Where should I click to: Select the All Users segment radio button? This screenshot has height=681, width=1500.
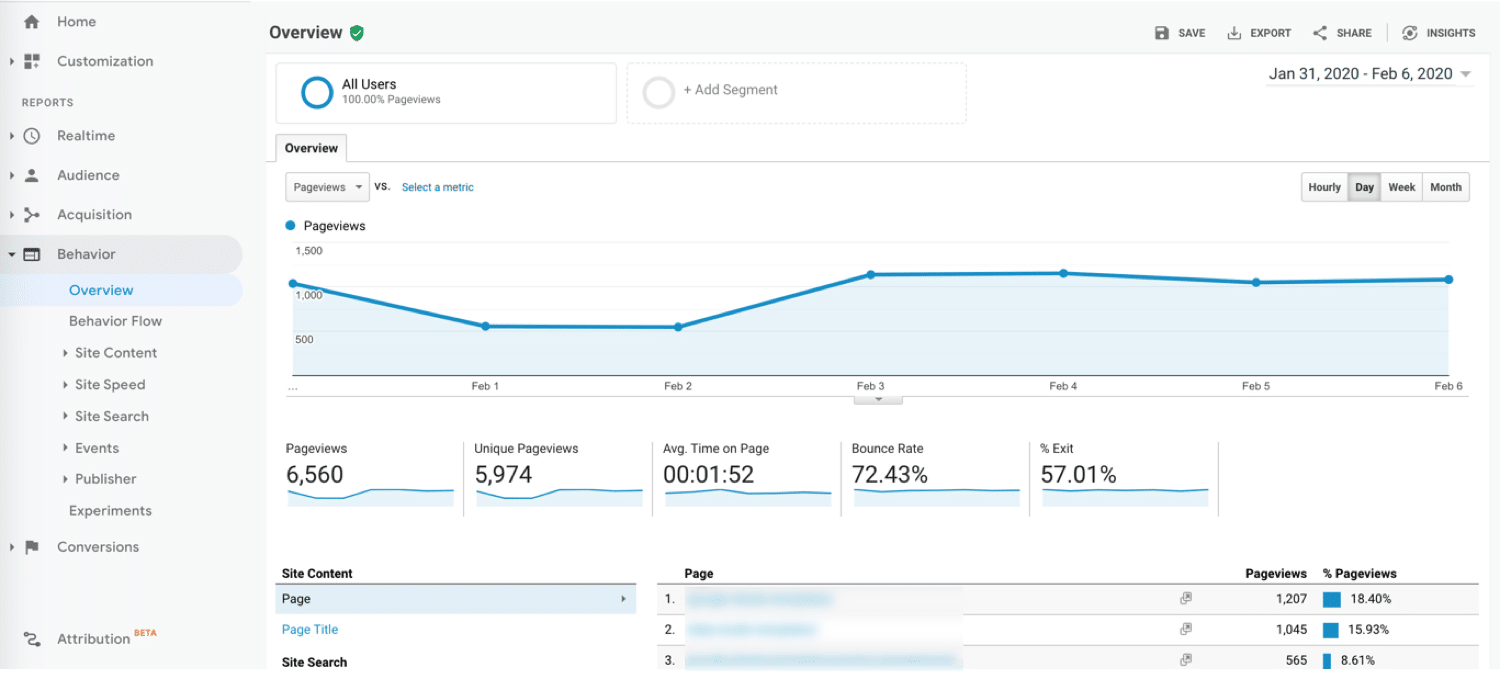pos(317,92)
